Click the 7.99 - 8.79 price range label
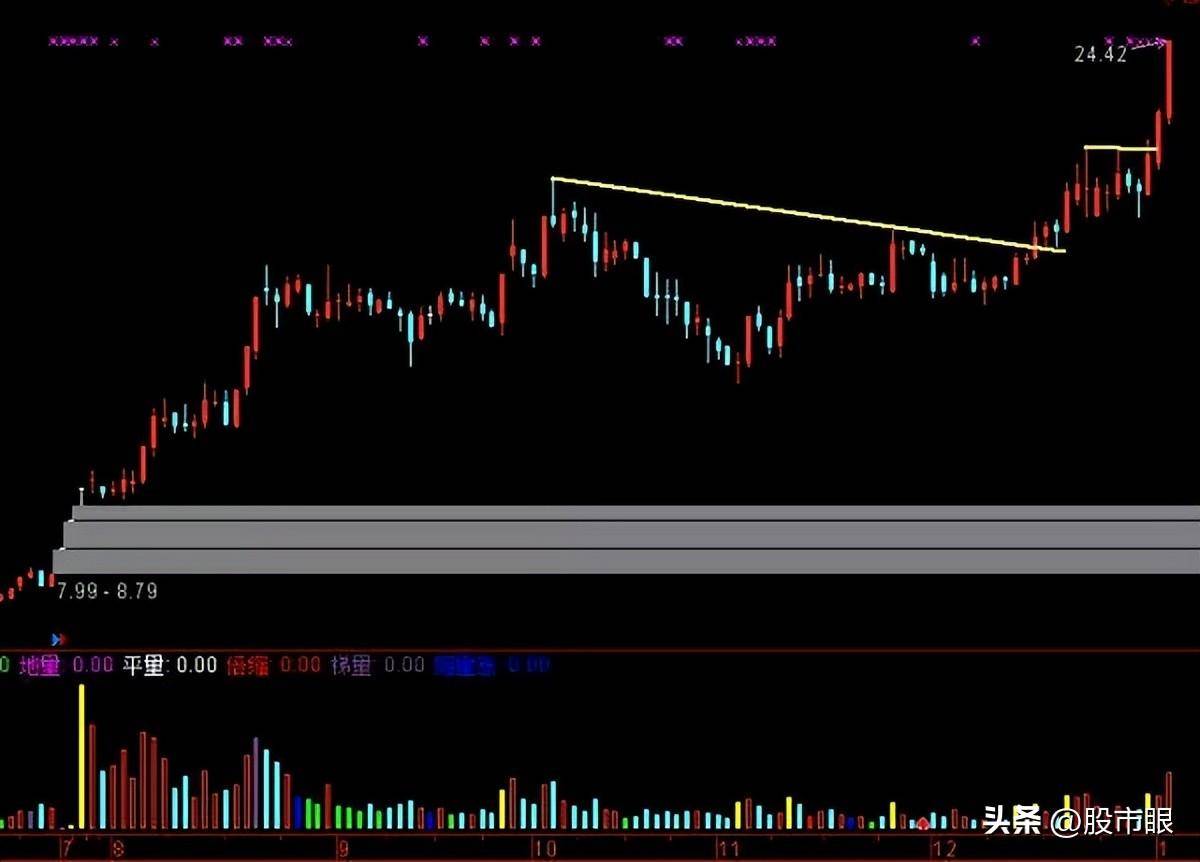The height and width of the screenshot is (862, 1200). [x=107, y=591]
